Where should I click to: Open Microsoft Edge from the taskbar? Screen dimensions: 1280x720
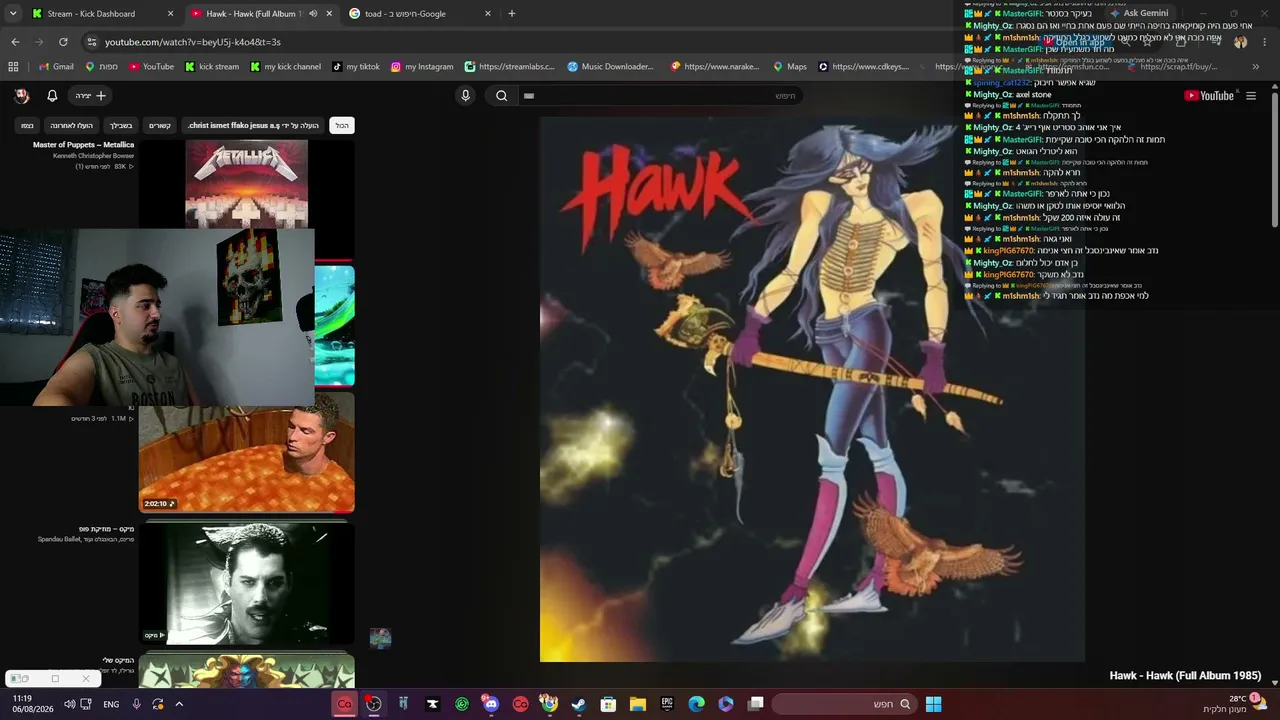tap(697, 704)
